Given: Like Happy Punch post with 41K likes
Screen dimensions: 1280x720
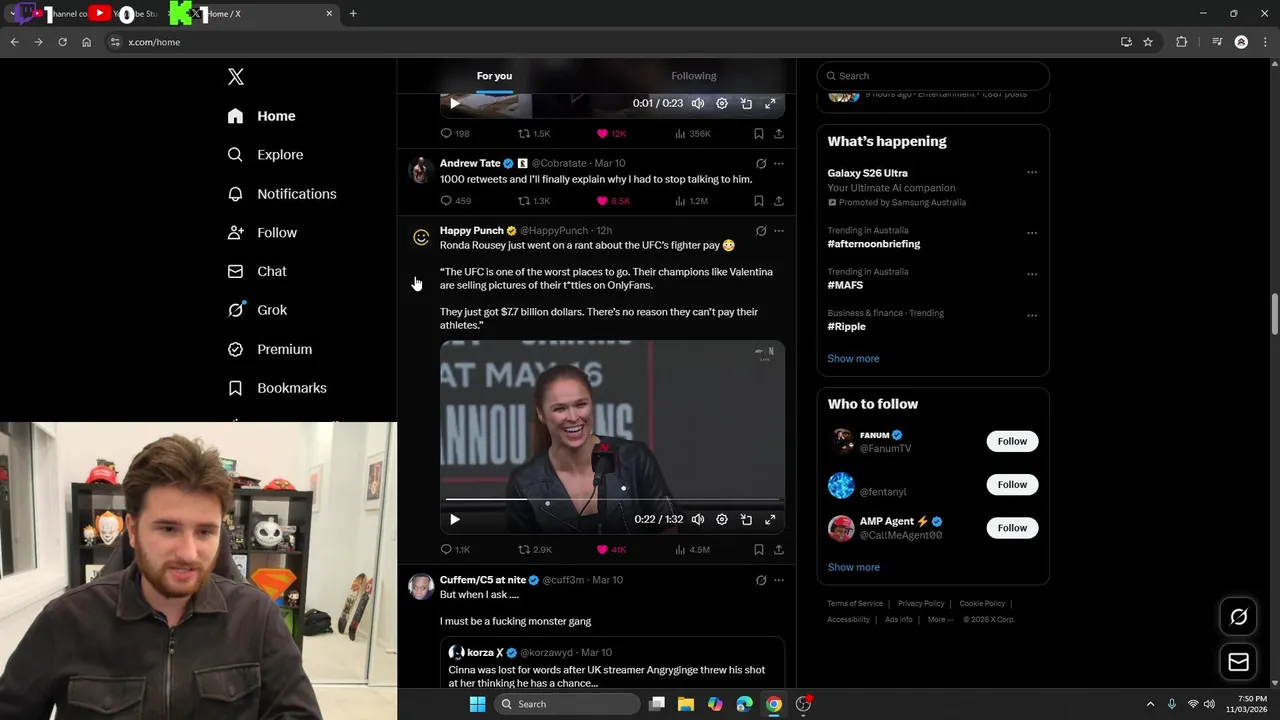Looking at the screenshot, I should coord(611,549).
